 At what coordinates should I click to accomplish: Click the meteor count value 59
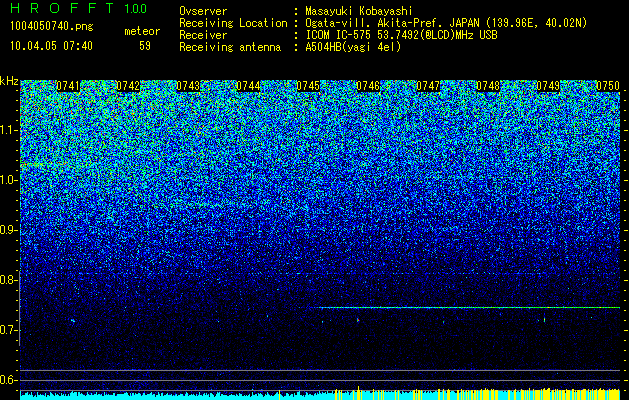[145, 46]
